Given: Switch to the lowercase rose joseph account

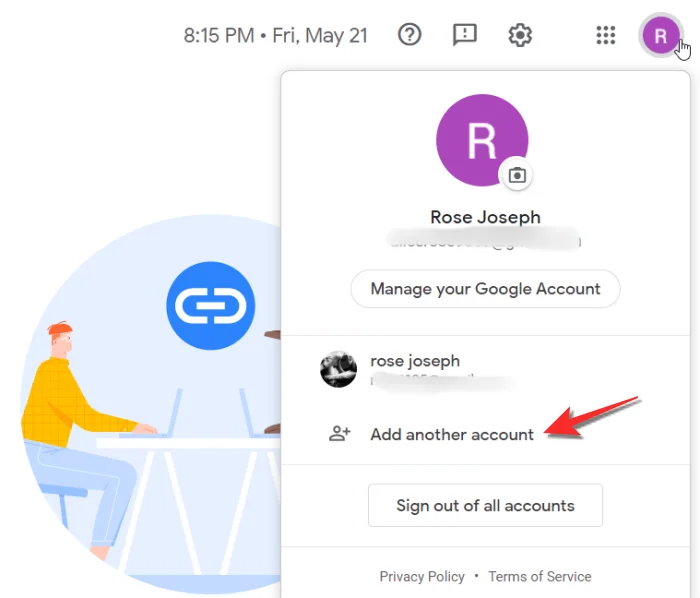Looking at the screenshot, I should pos(415,361).
